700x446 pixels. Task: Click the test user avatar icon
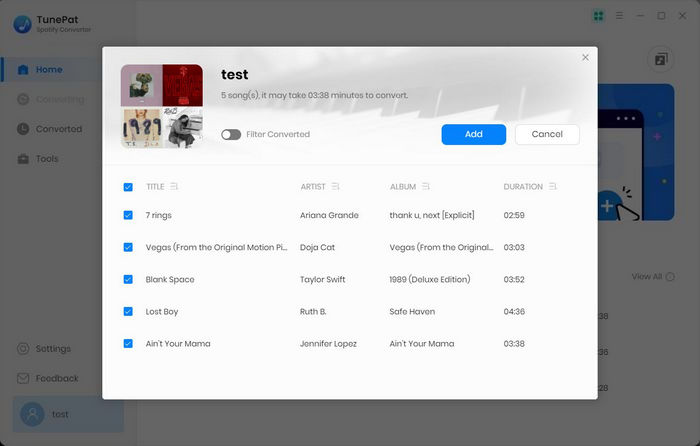pyautogui.click(x=32, y=414)
